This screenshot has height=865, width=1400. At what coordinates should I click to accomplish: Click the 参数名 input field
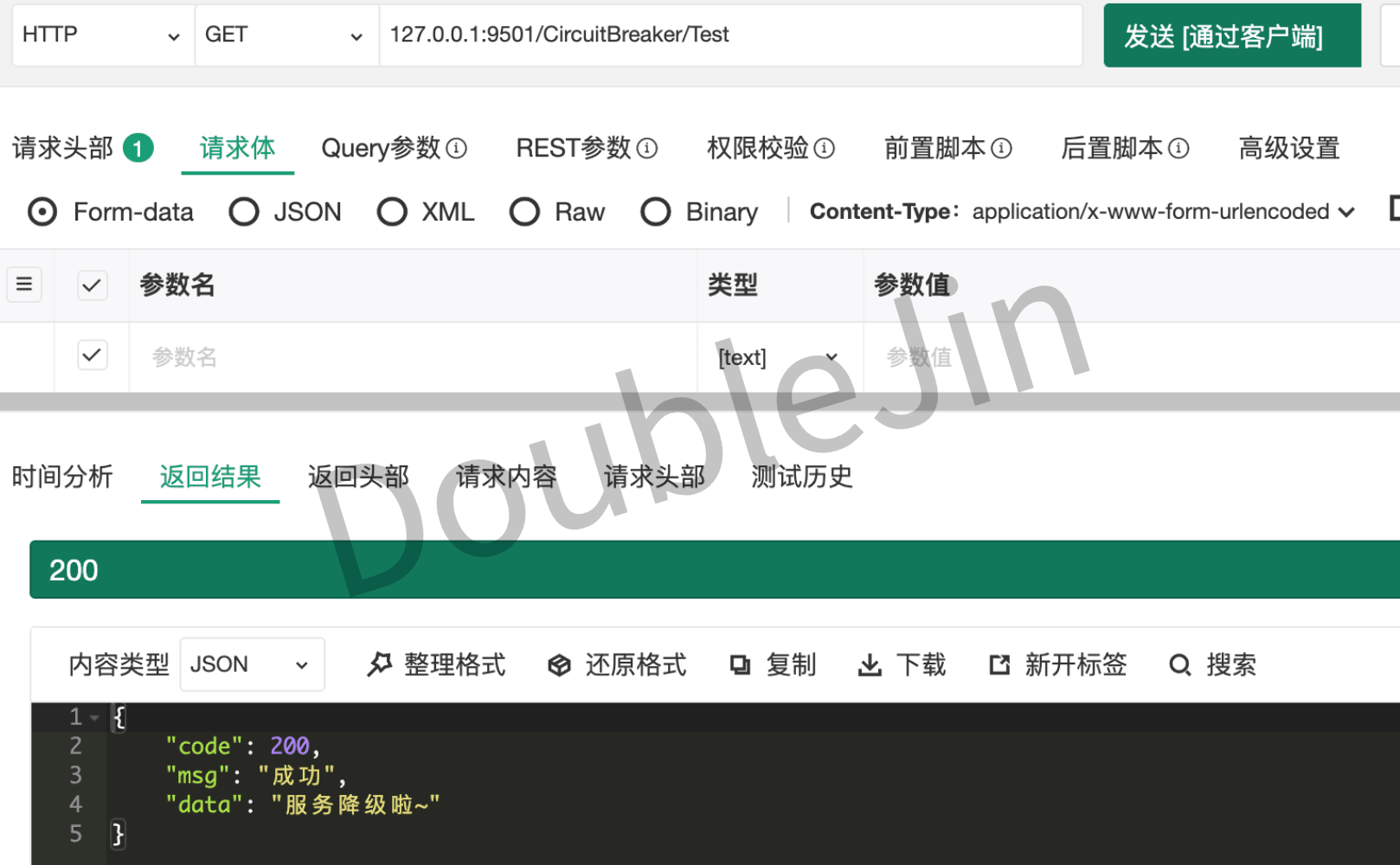click(x=414, y=357)
